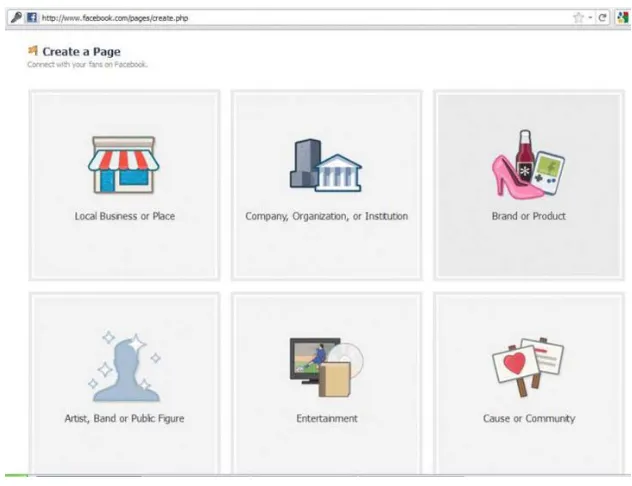Select the Local Business or Place label
The image size is (632, 486).
[x=125, y=216]
